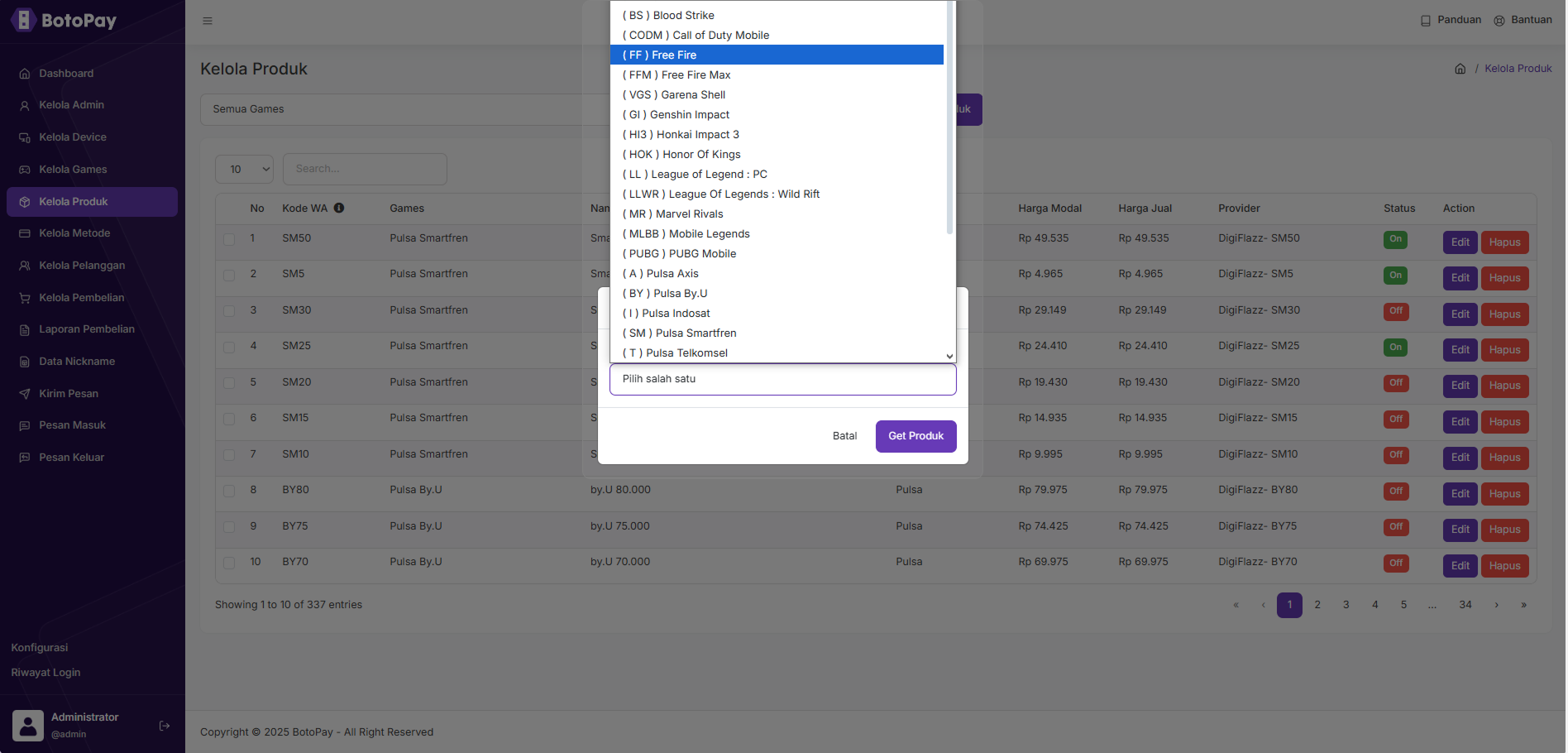The width and height of the screenshot is (1568, 753).
Task: Click Edit for row SM50
Action: (x=1460, y=242)
